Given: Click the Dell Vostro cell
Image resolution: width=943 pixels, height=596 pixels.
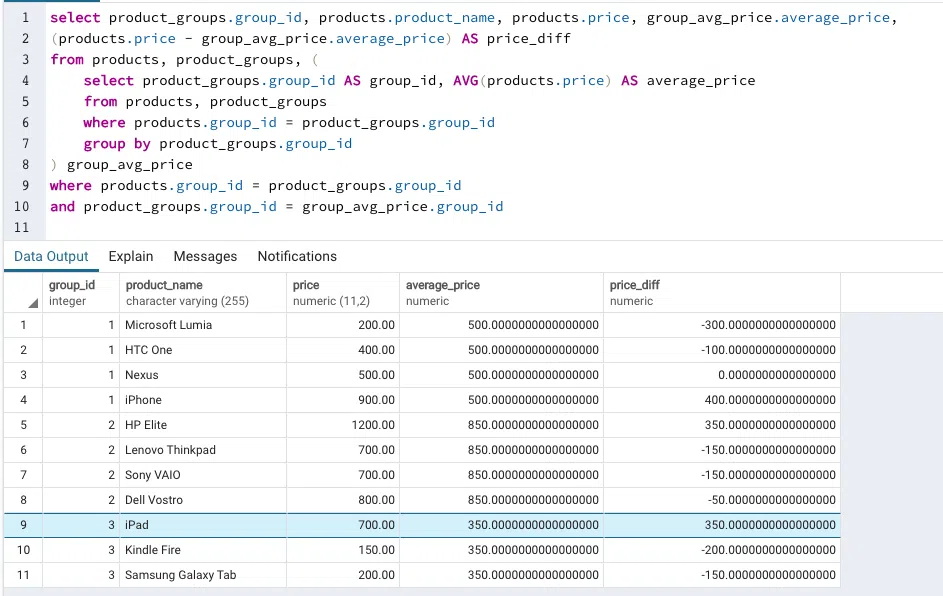Looking at the screenshot, I should tap(203, 500).
